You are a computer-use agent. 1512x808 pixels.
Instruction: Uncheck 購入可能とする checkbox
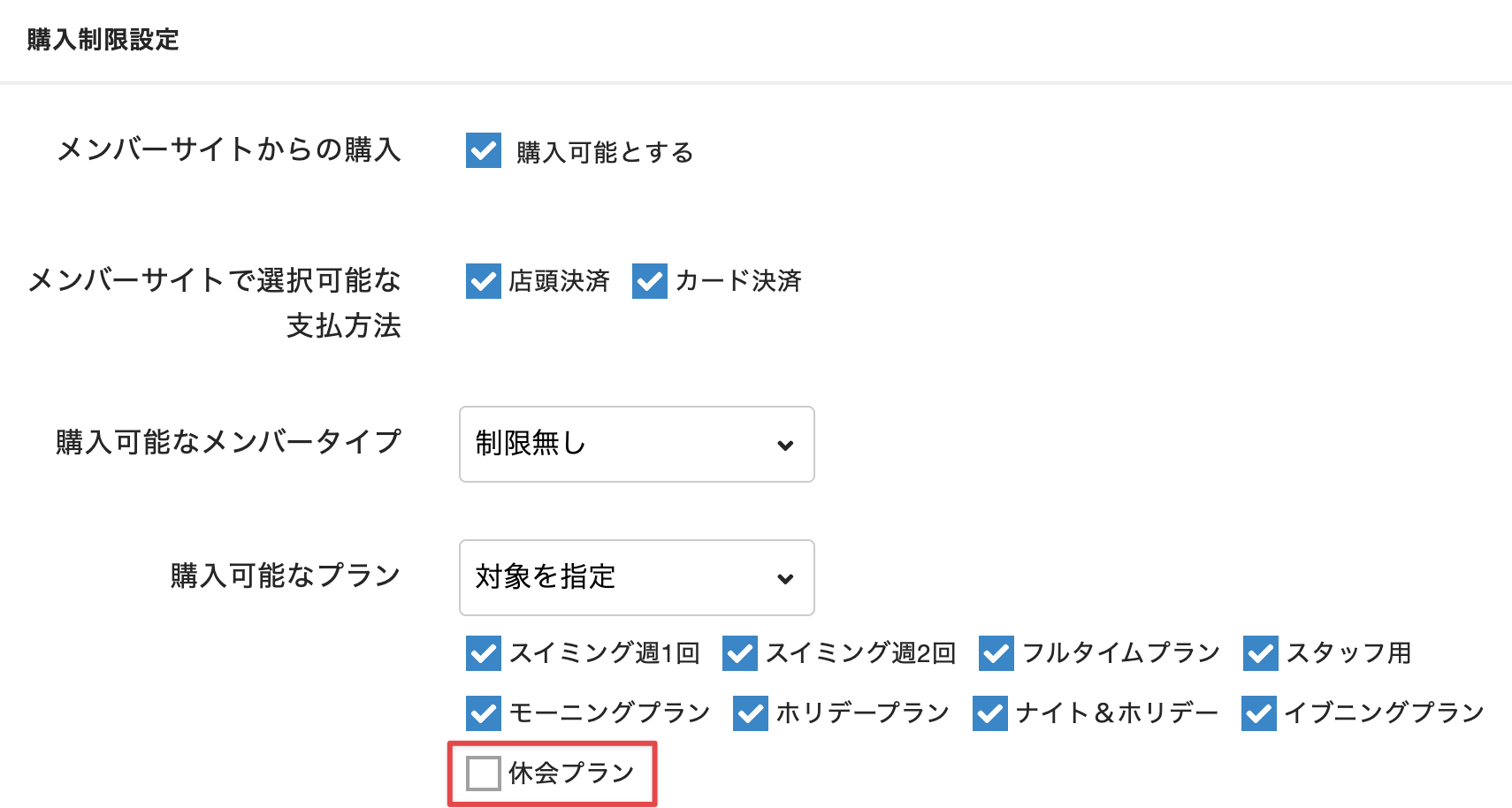click(x=483, y=151)
